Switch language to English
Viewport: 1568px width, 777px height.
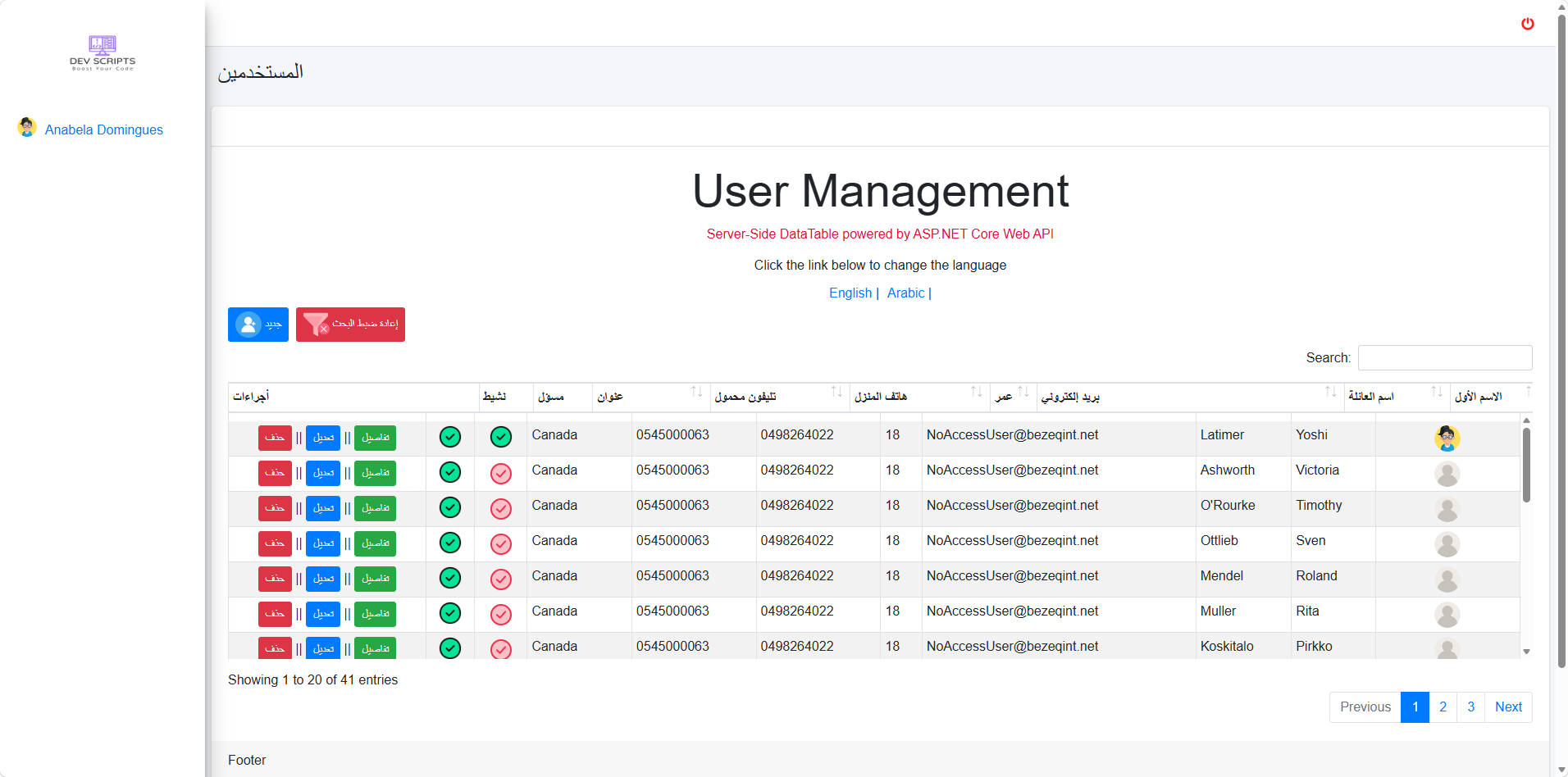coord(850,293)
